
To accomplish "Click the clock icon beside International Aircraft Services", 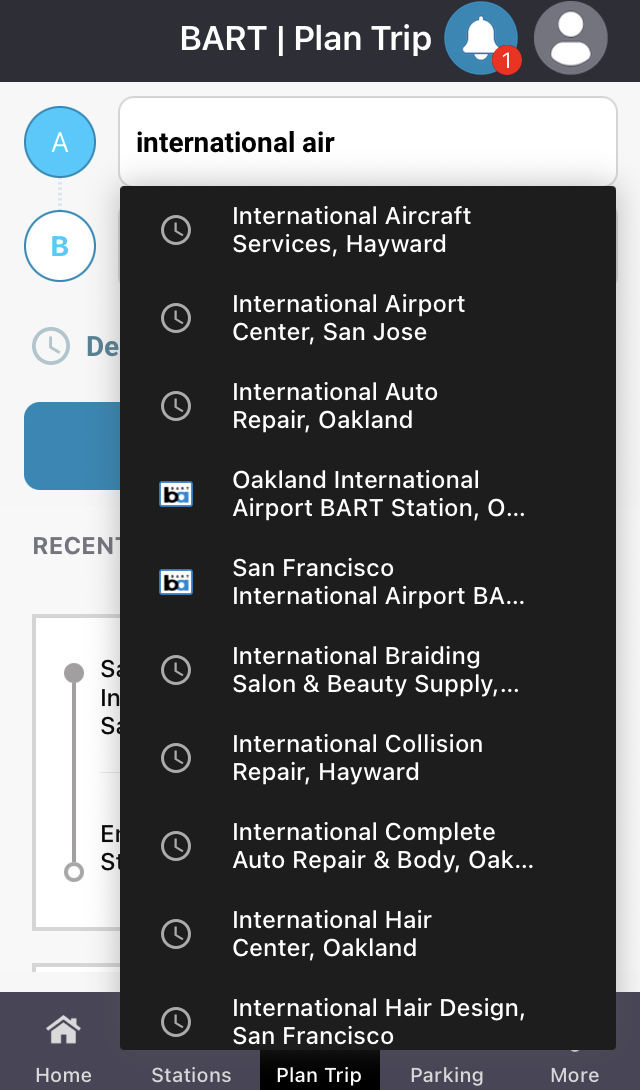I will pyautogui.click(x=176, y=230).
